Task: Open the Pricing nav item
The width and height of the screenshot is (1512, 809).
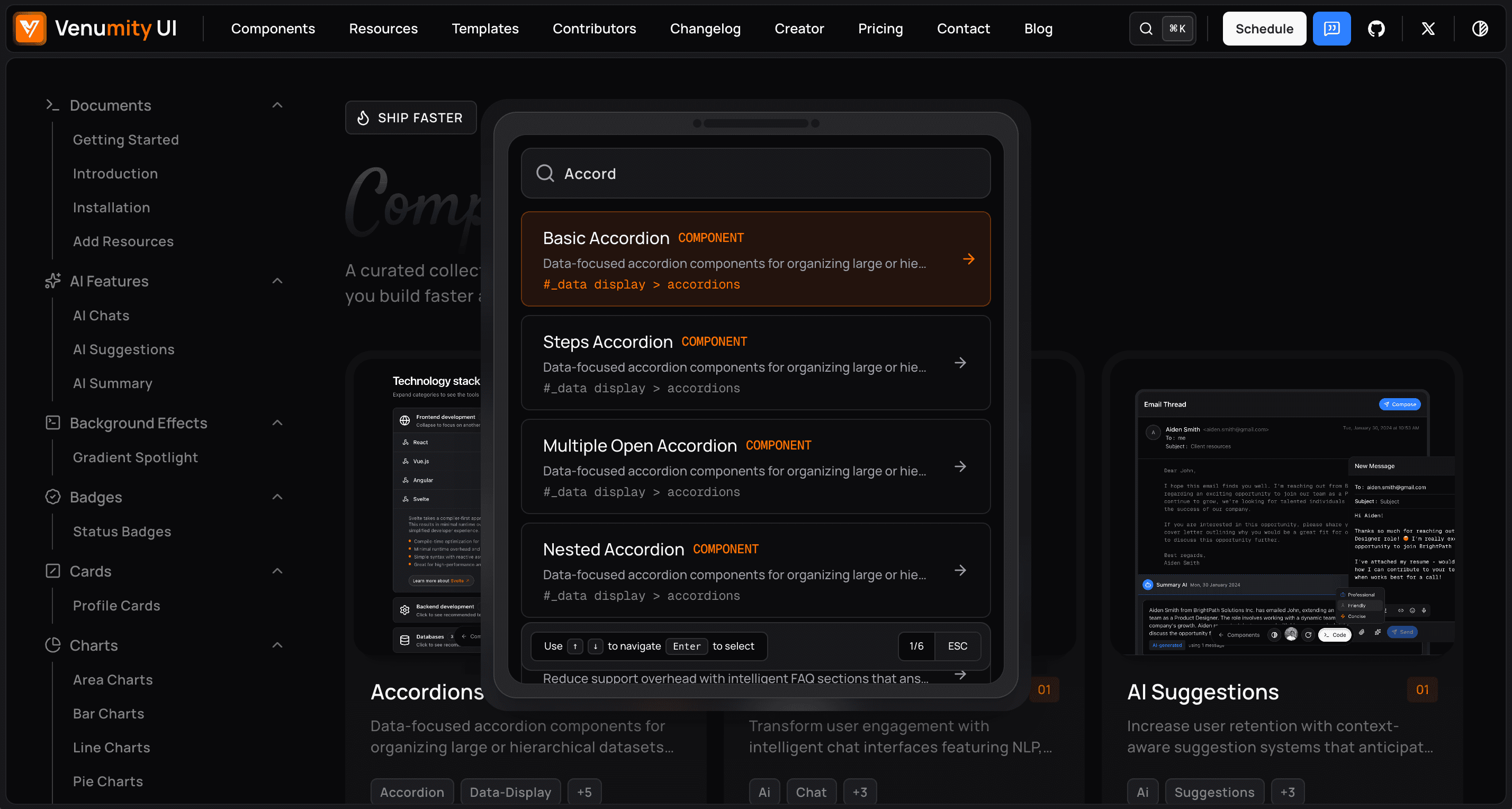Action: 880,29
